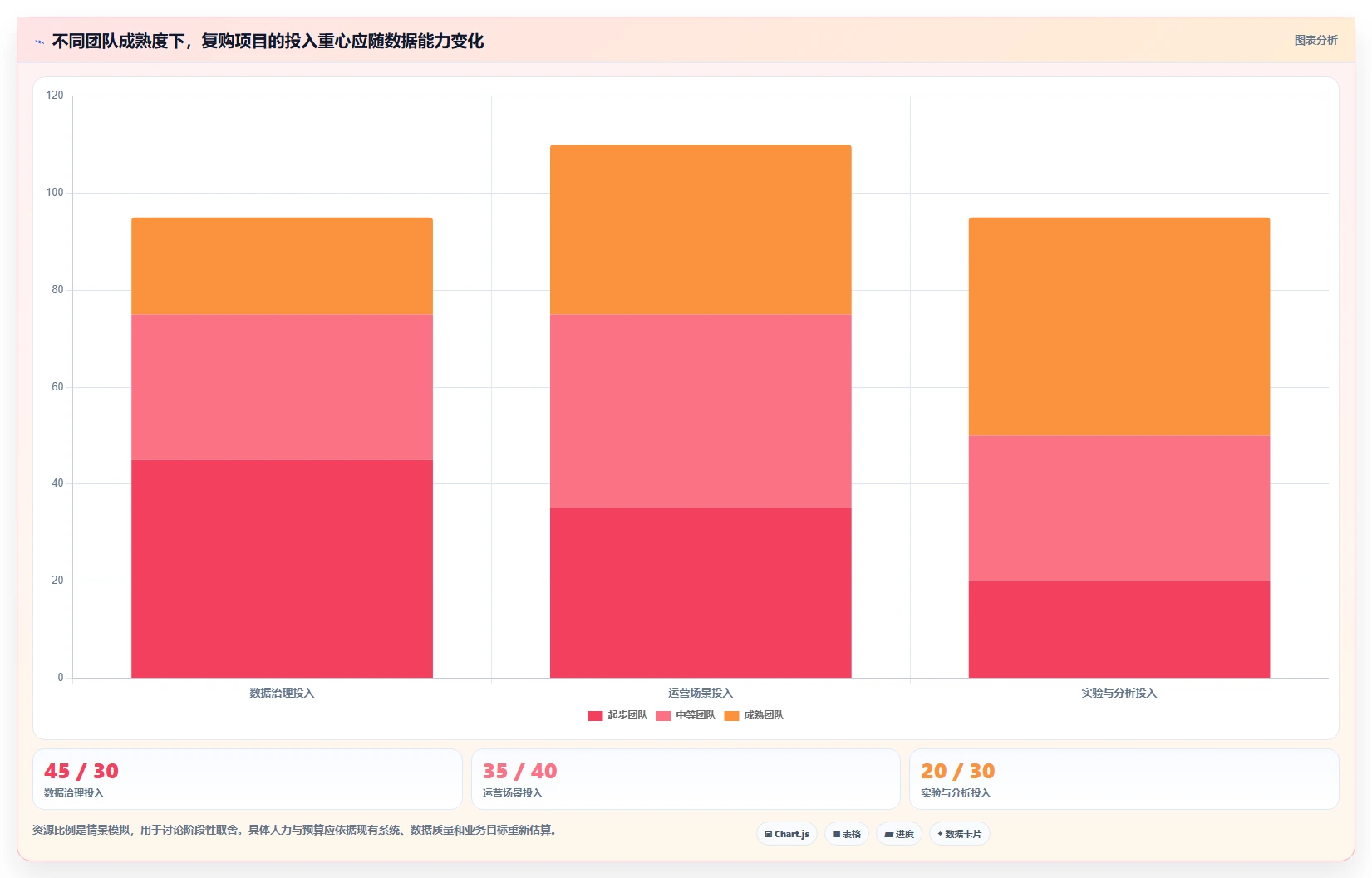Click the 实验与分析投入 caption in stat card
Screen dimensions: 1372x878
click(956, 793)
